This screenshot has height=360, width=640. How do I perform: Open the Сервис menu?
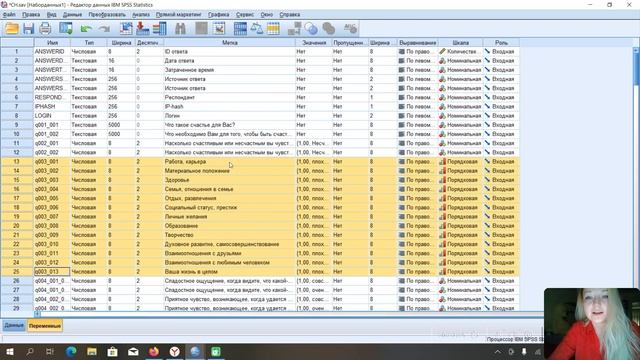(x=245, y=14)
